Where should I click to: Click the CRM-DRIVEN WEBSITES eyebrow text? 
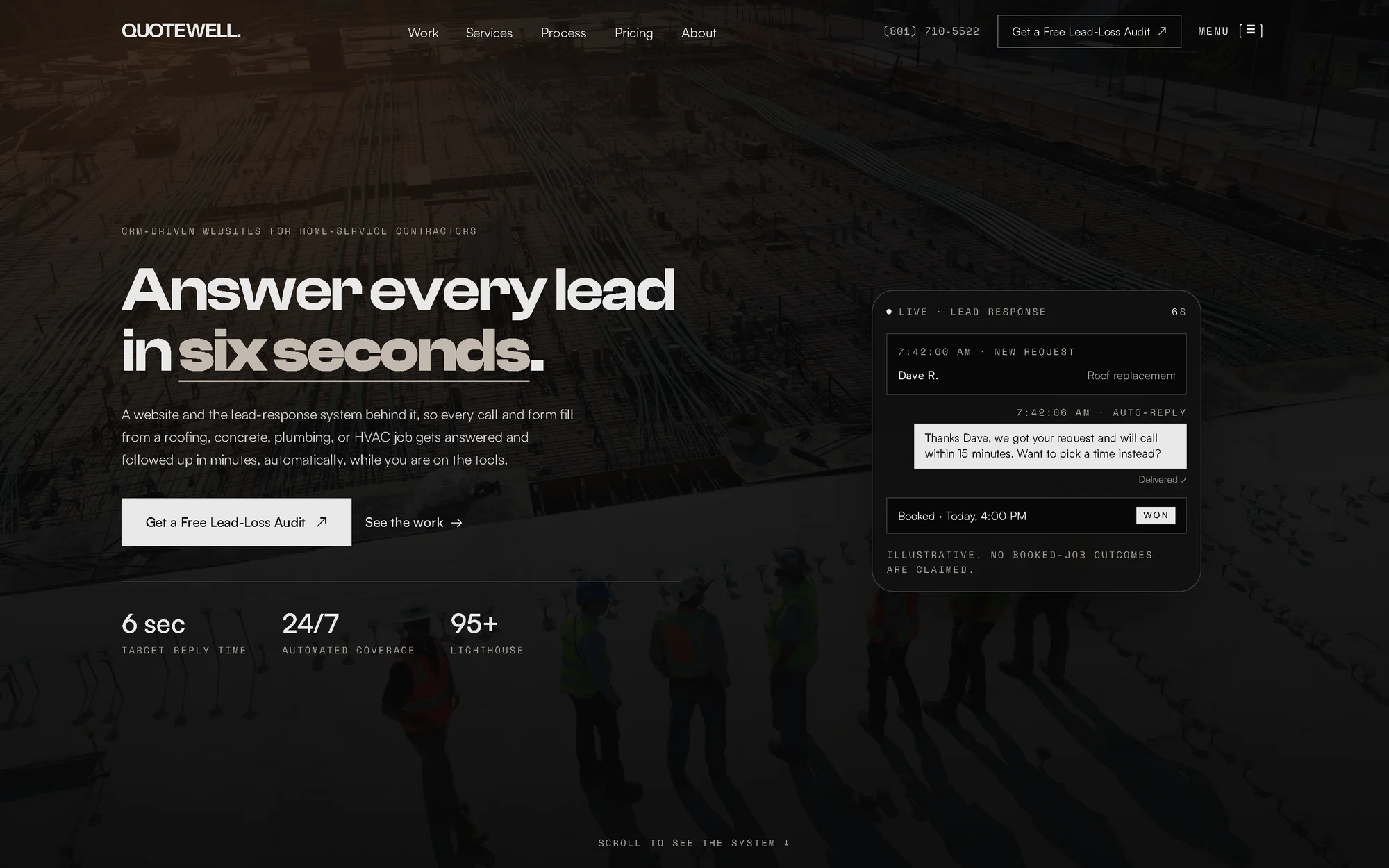coord(299,231)
